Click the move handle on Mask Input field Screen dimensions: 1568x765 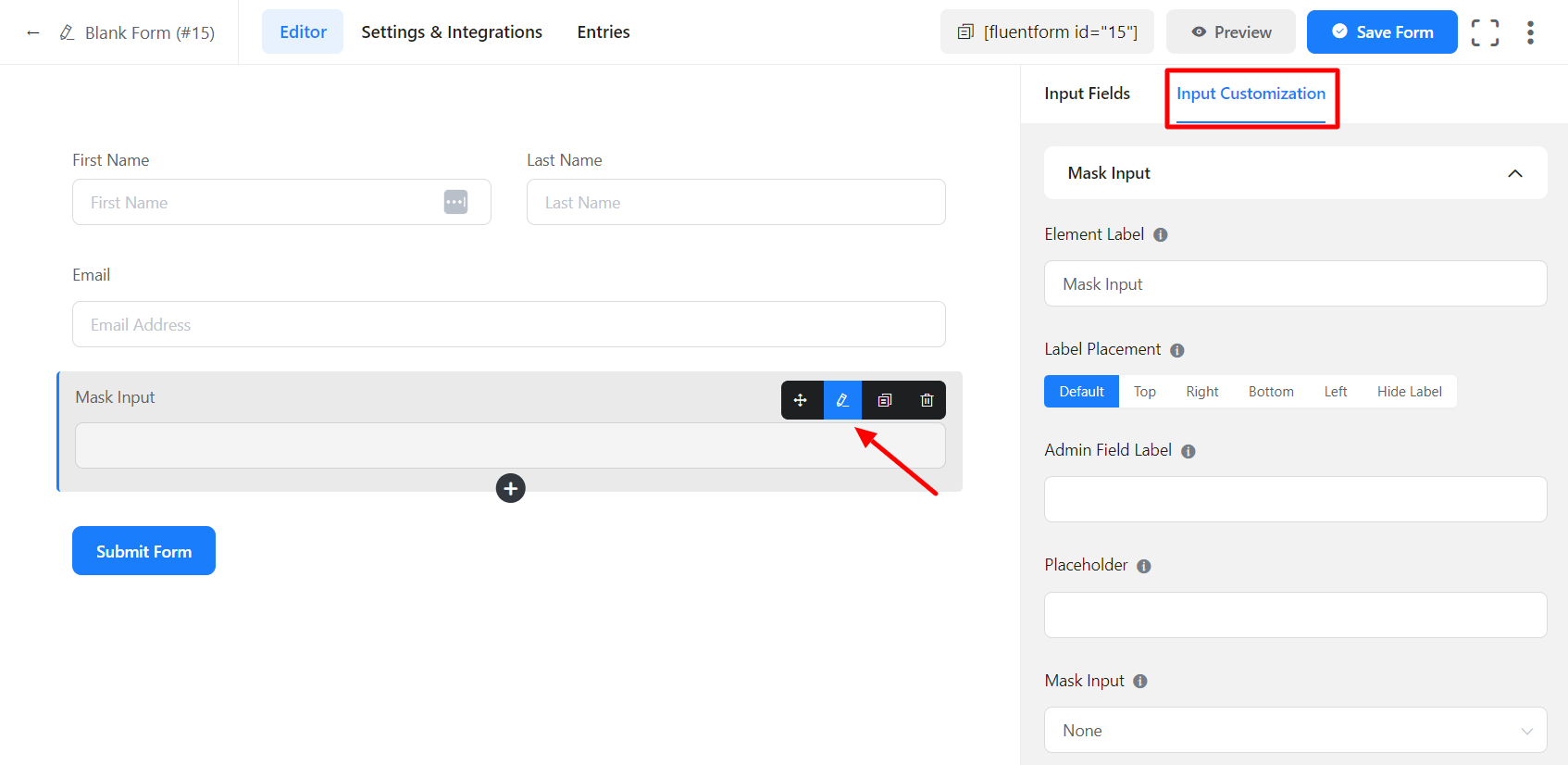pyautogui.click(x=801, y=400)
